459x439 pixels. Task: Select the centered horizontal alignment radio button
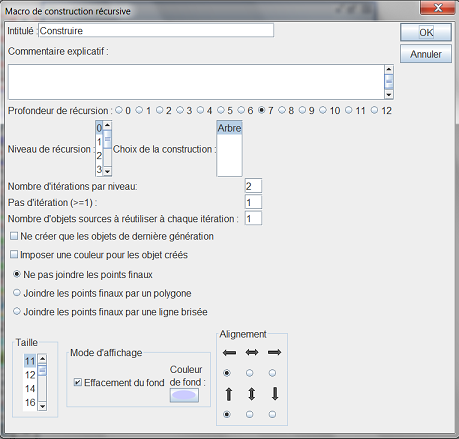(249, 373)
